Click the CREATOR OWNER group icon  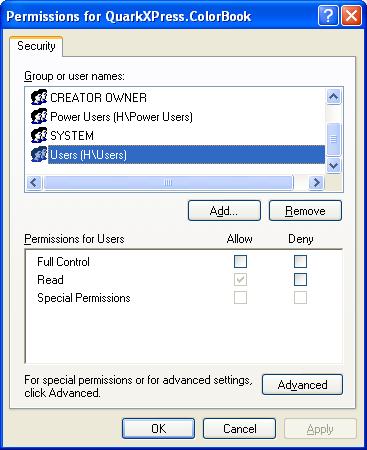point(39,97)
